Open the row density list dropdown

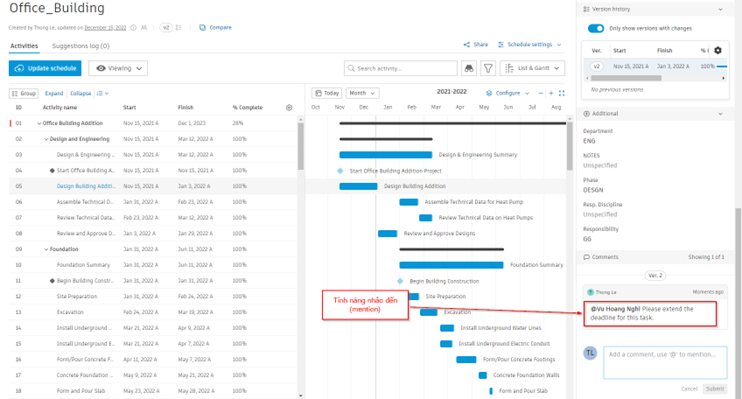coord(103,93)
